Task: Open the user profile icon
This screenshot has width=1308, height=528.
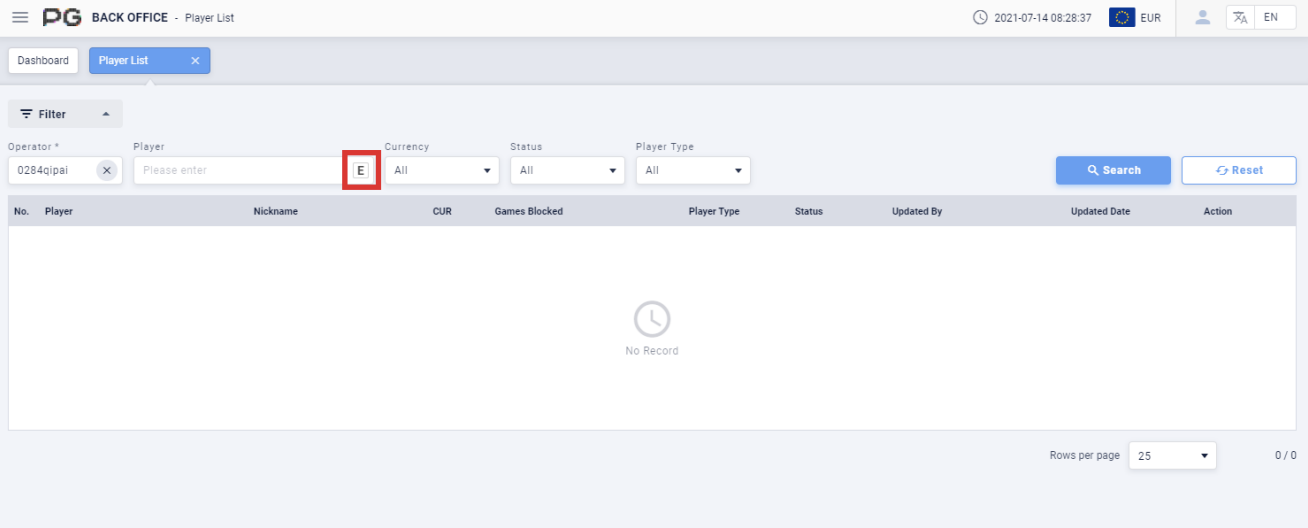Action: (1203, 18)
